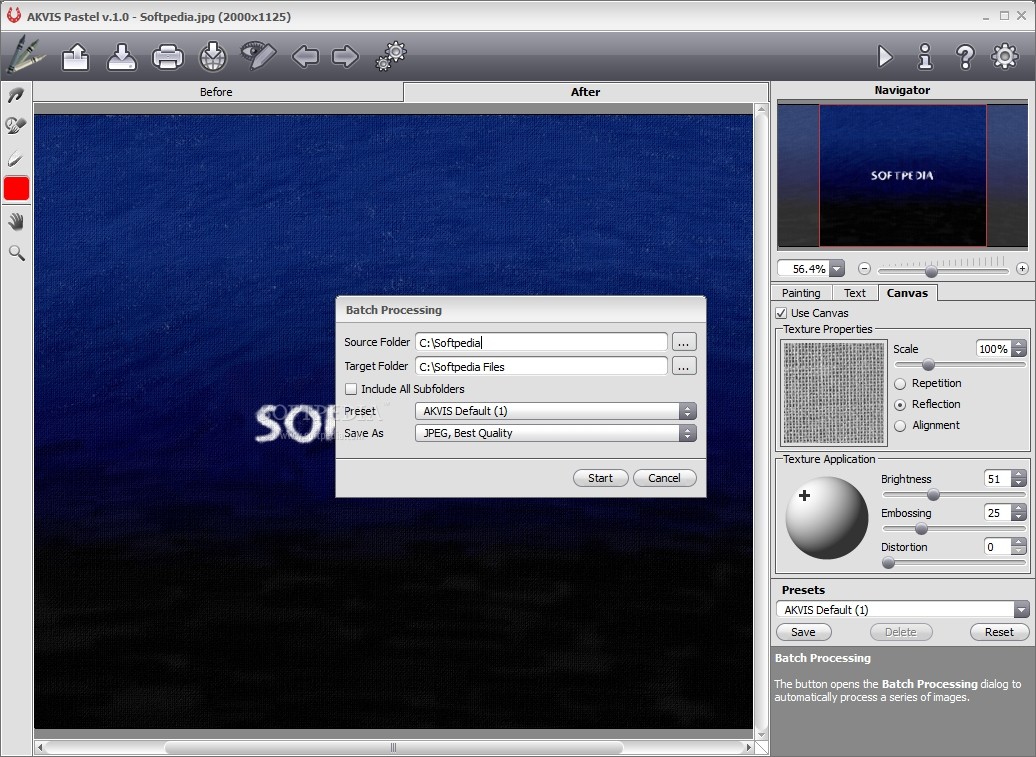Click the Print image icon
1036x757 pixels.
click(168, 57)
